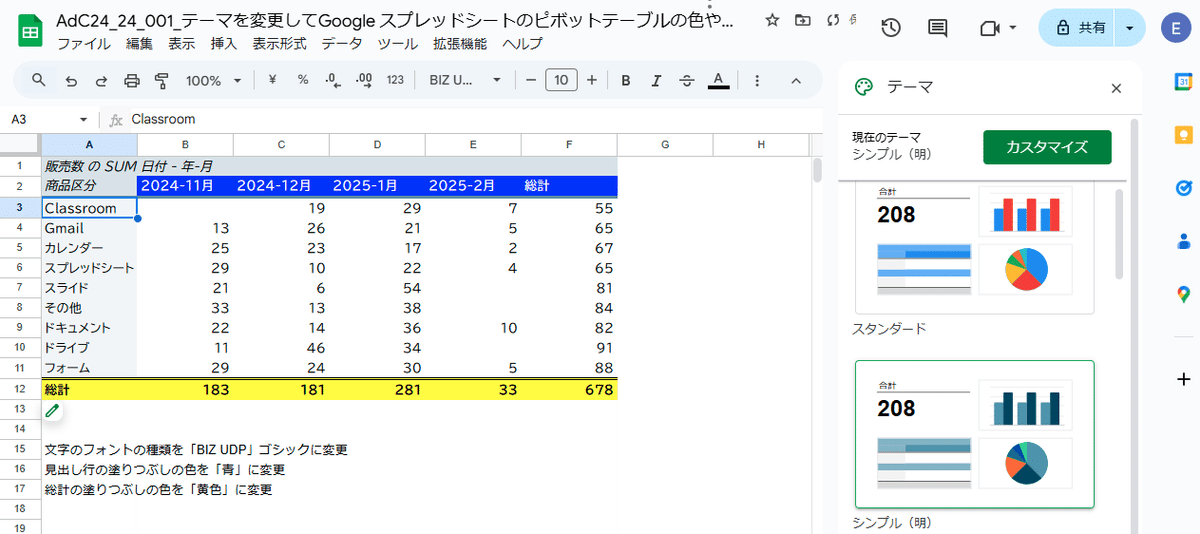Open the comments panel icon
The width and height of the screenshot is (1200, 534).
[x=937, y=29]
